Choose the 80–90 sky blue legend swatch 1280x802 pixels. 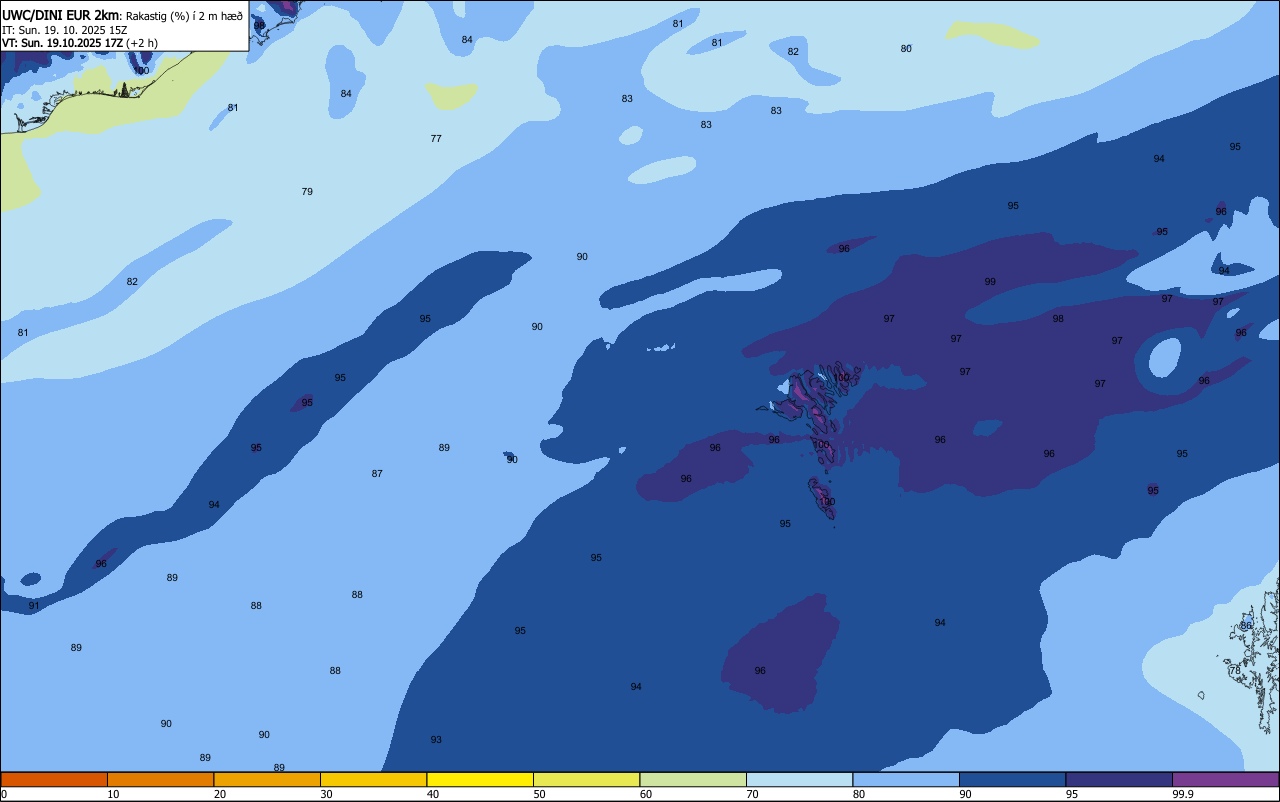coord(906,779)
